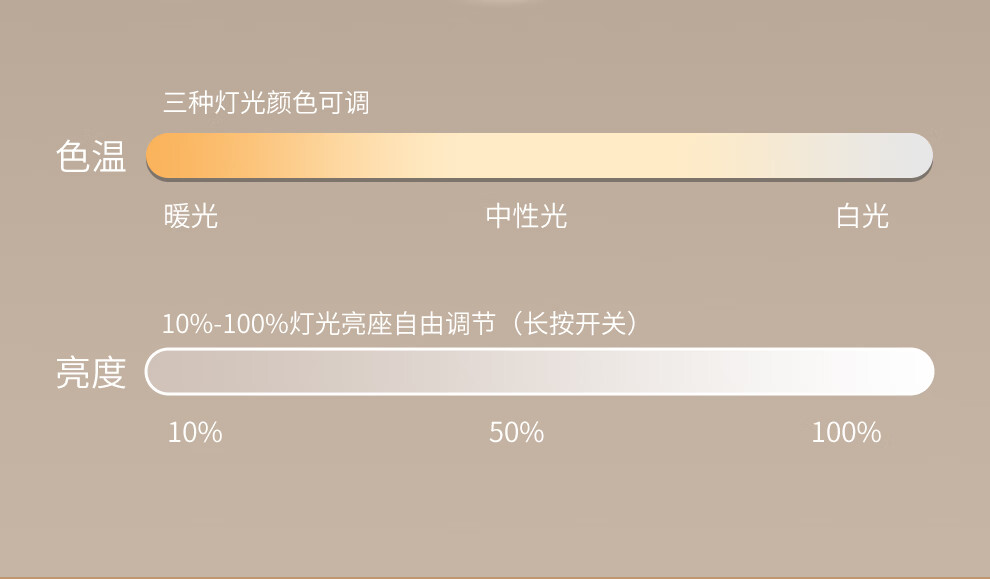Viewport: 990px width, 579px height.
Task: Click the 亮度 heading text
Action: pyautogui.click(x=91, y=373)
